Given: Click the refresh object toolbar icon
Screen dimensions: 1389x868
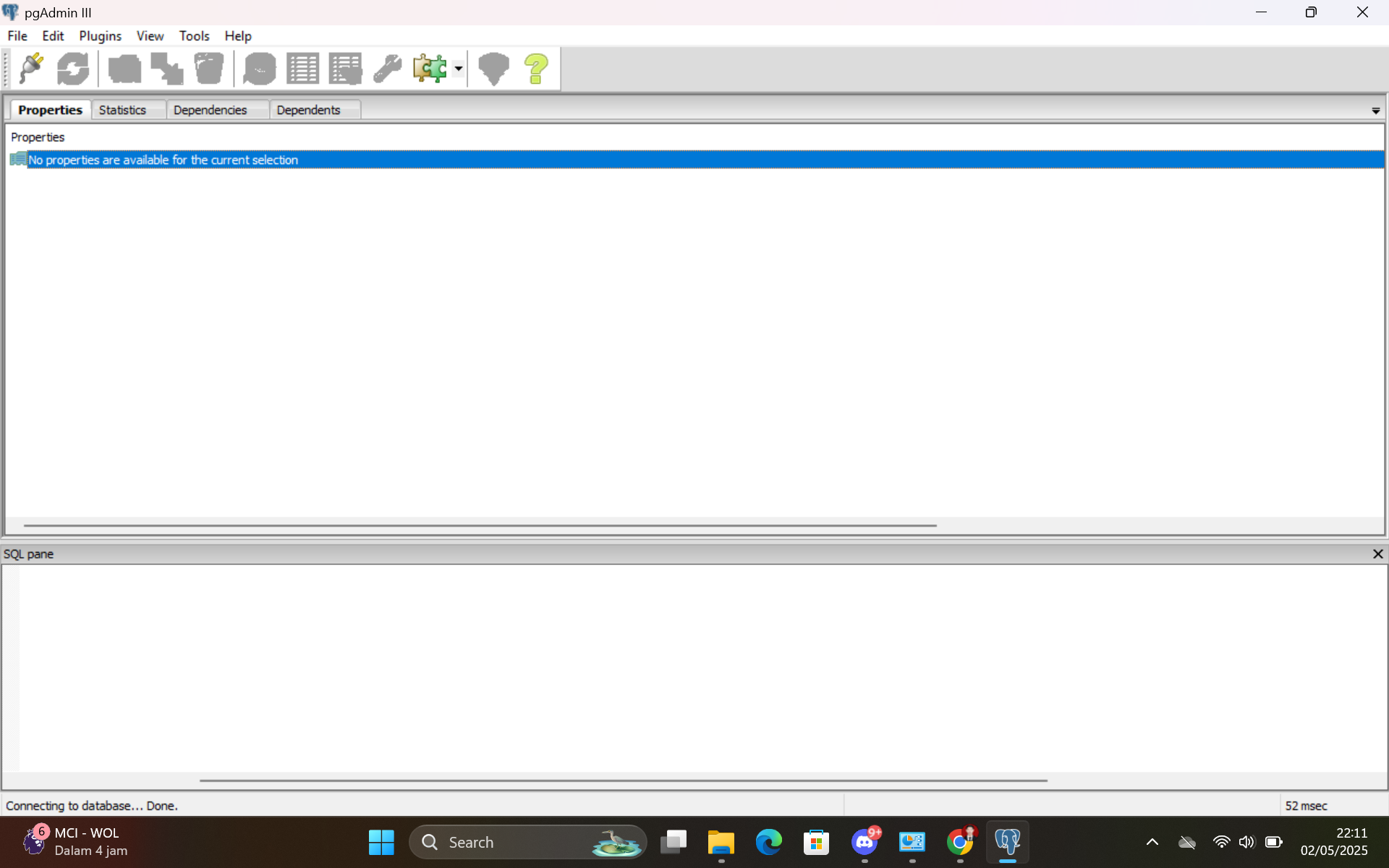Looking at the screenshot, I should 73,69.
